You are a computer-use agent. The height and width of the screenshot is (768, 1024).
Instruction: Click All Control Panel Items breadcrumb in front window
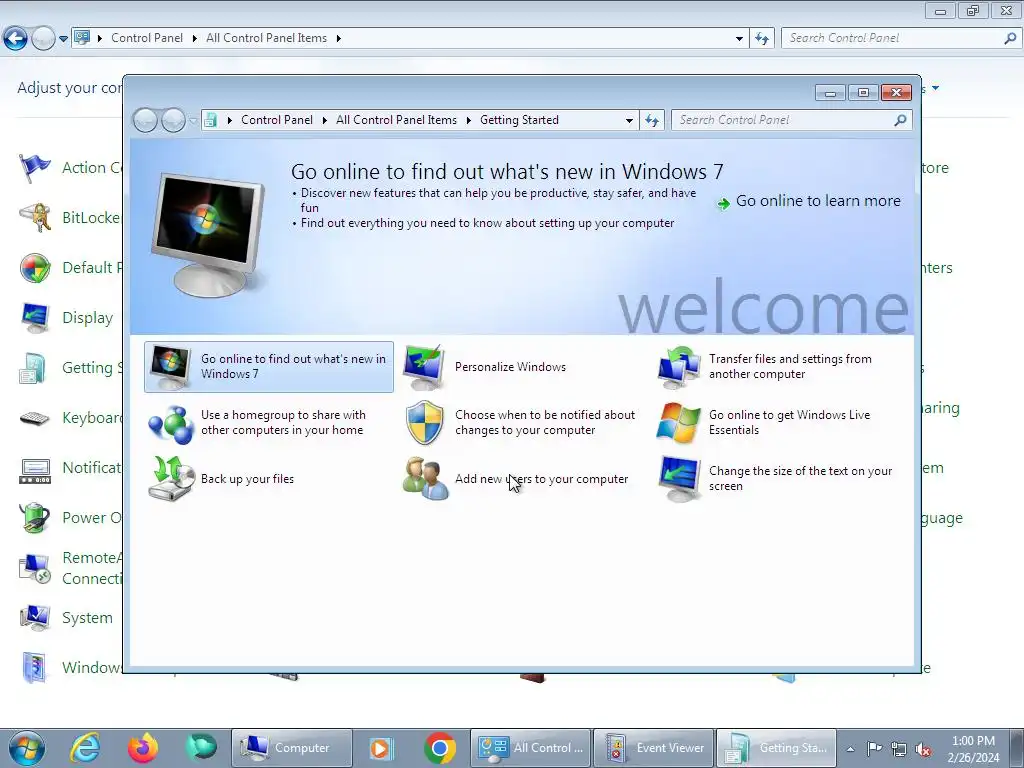click(x=396, y=120)
